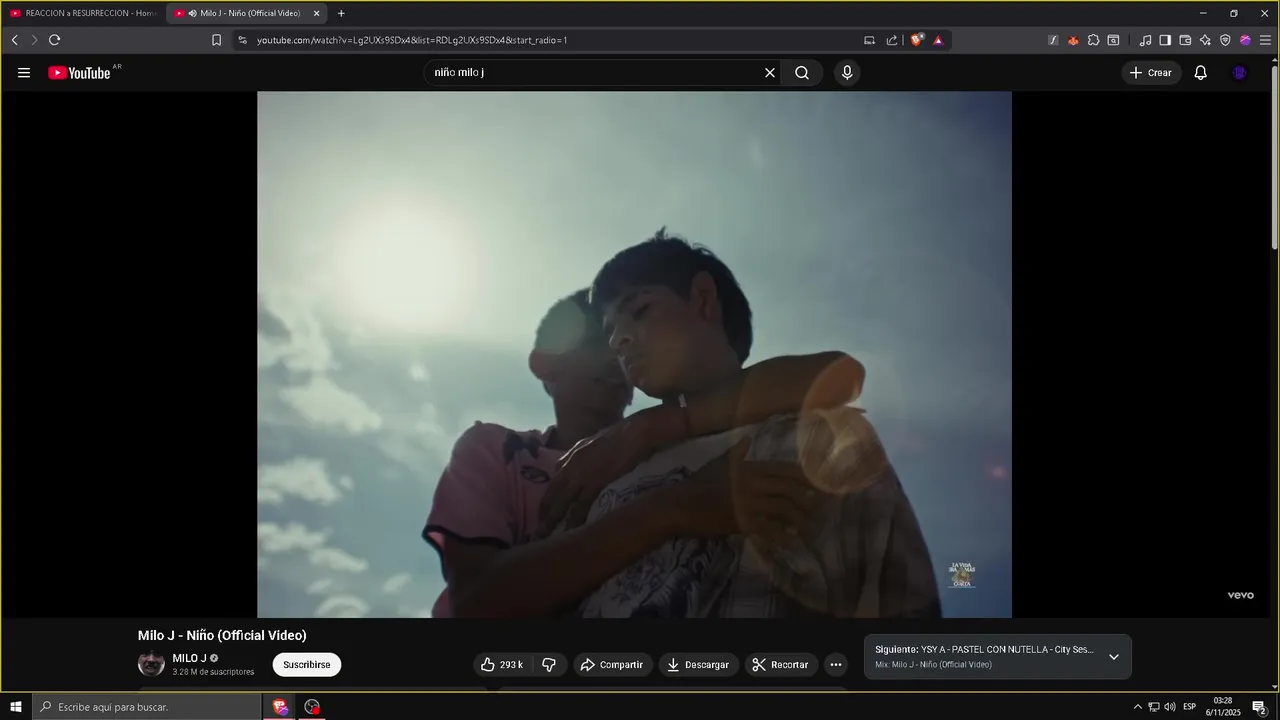Reload the current page
The image size is (1280, 720).
point(54,40)
